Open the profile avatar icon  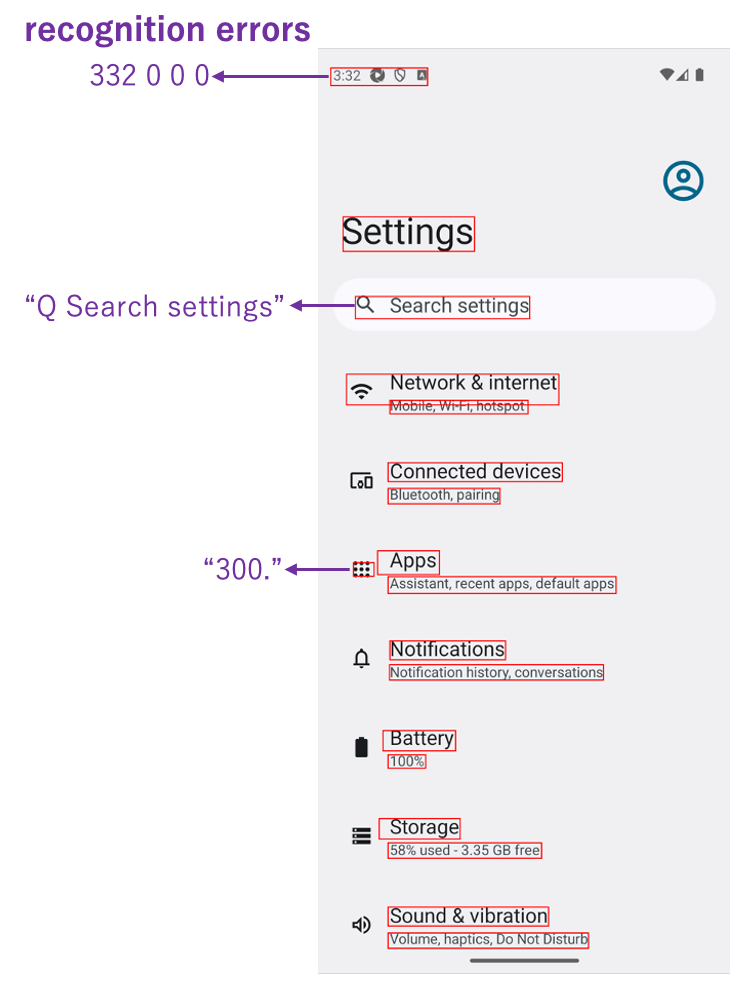(682, 180)
